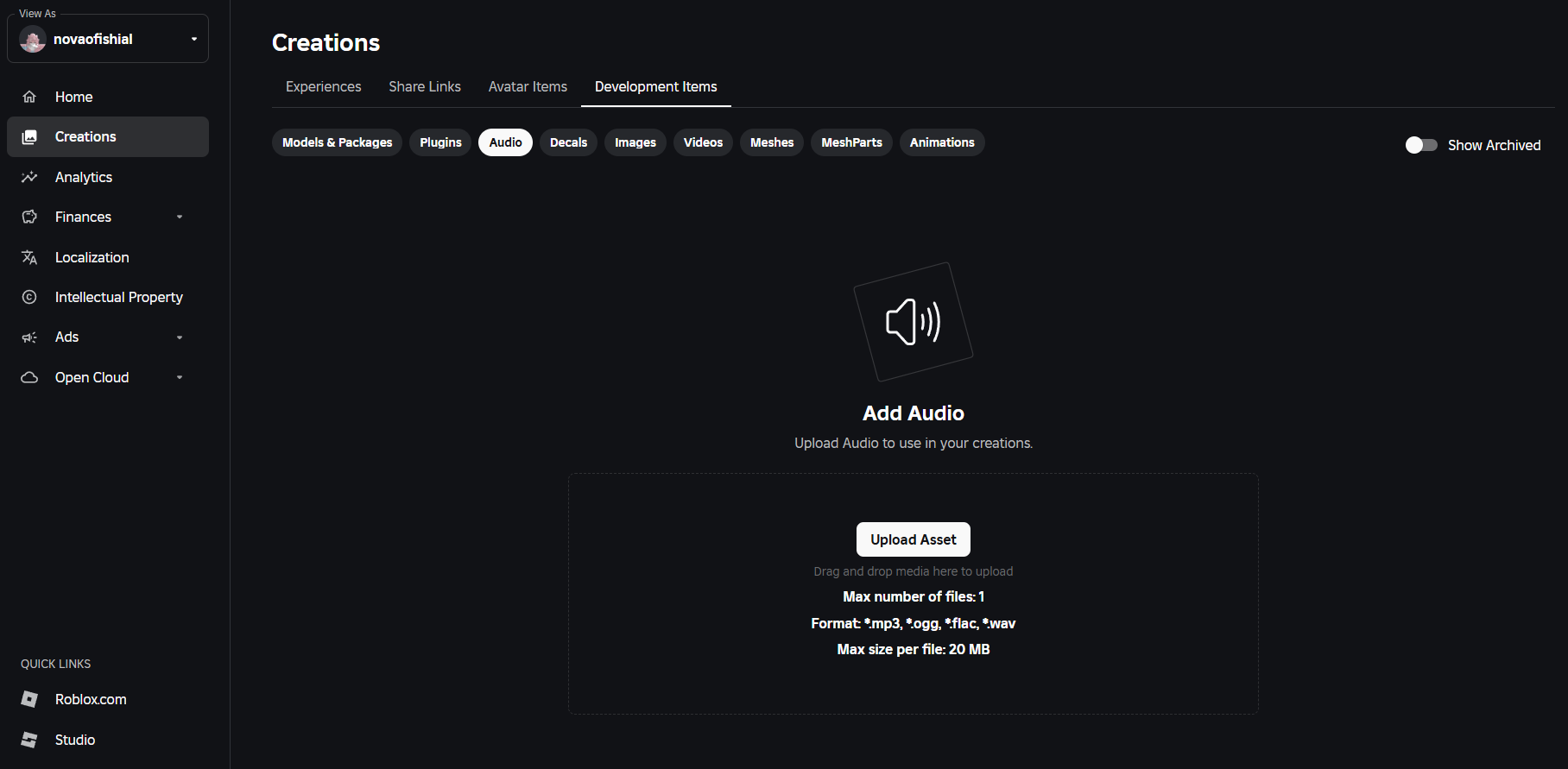Viewport: 1568px width, 769px height.
Task: Select the Audio filter chip
Action: coord(506,142)
